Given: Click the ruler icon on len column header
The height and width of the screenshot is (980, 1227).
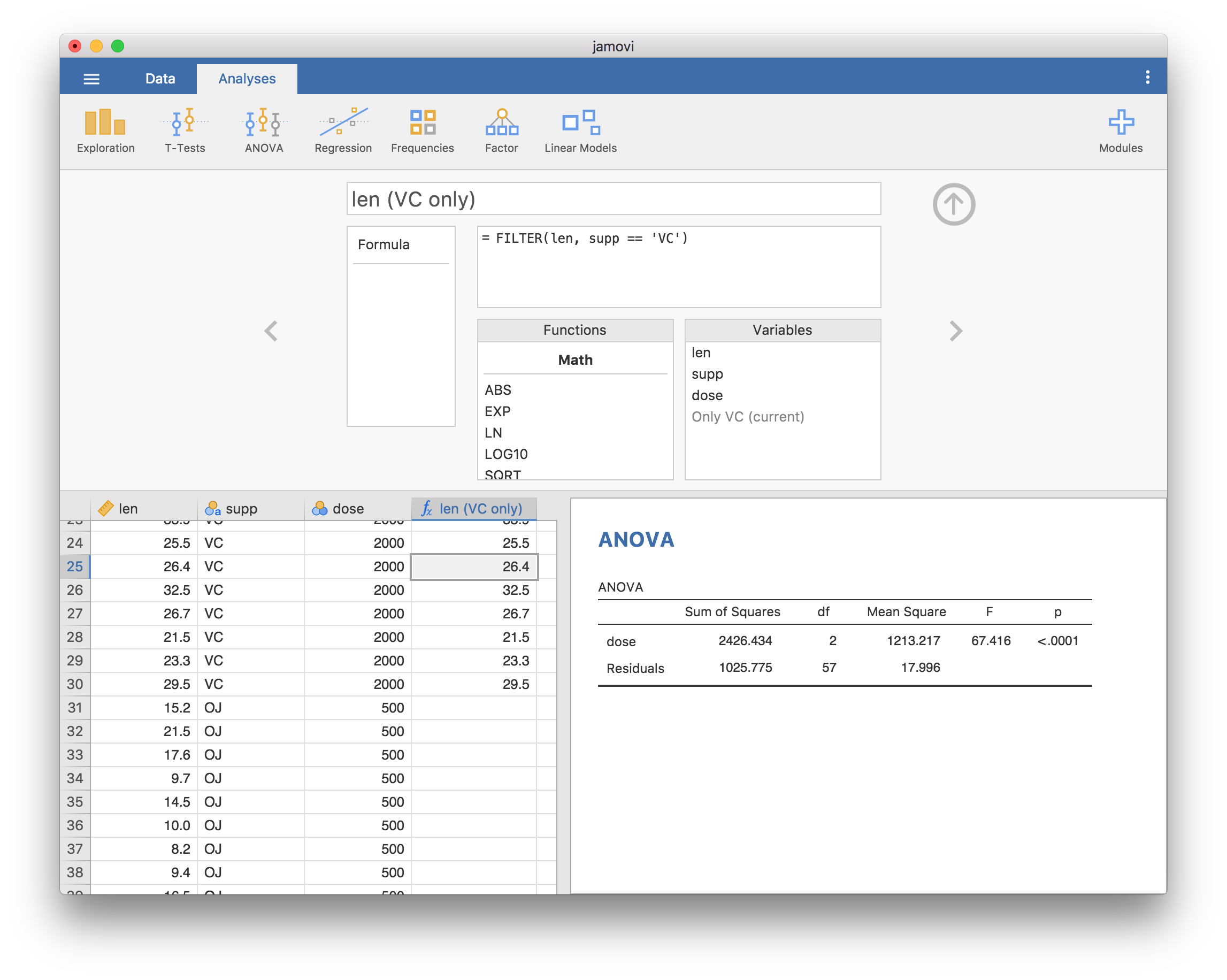Looking at the screenshot, I should tap(106, 508).
